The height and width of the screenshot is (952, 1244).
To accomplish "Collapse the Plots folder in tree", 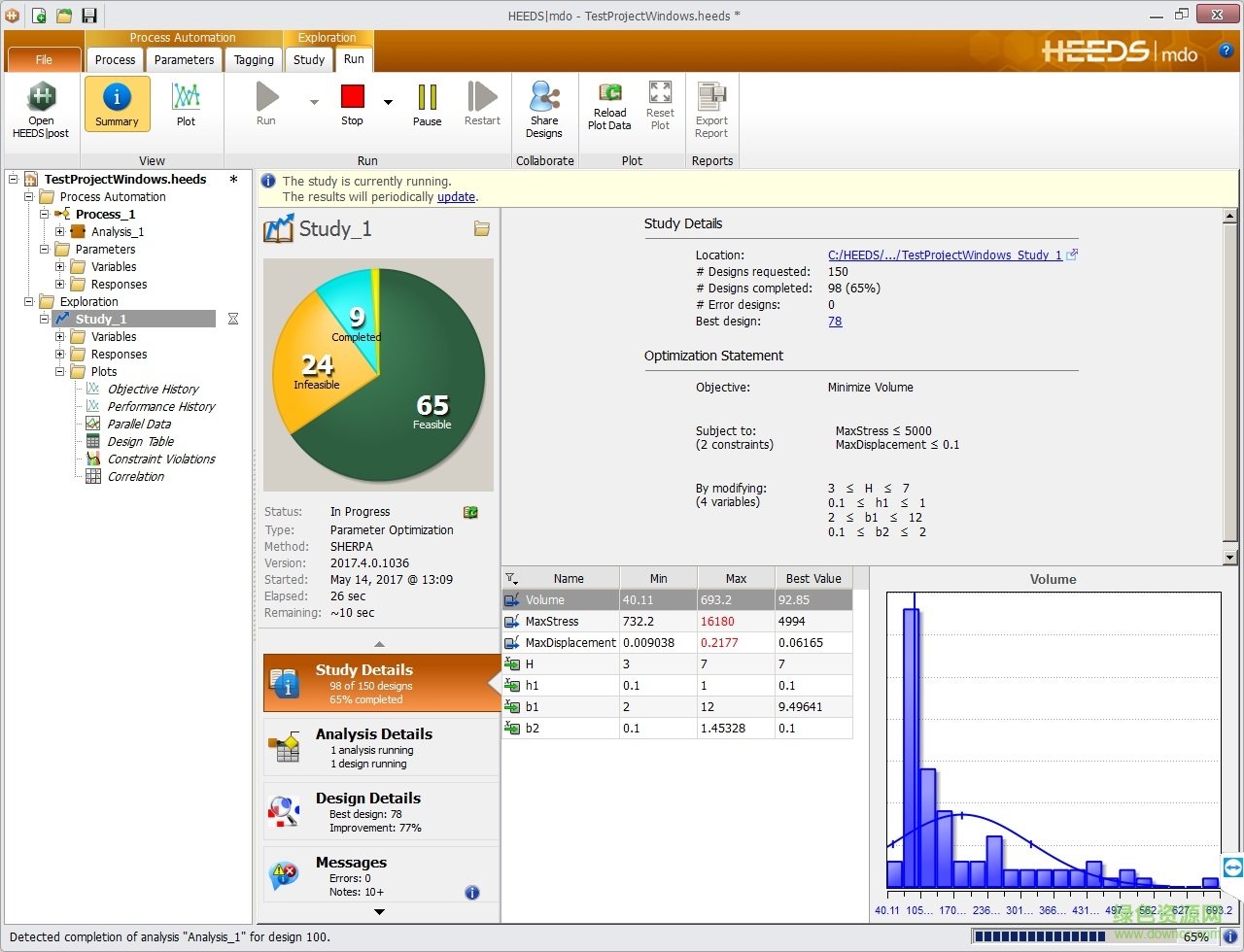I will [x=60, y=372].
